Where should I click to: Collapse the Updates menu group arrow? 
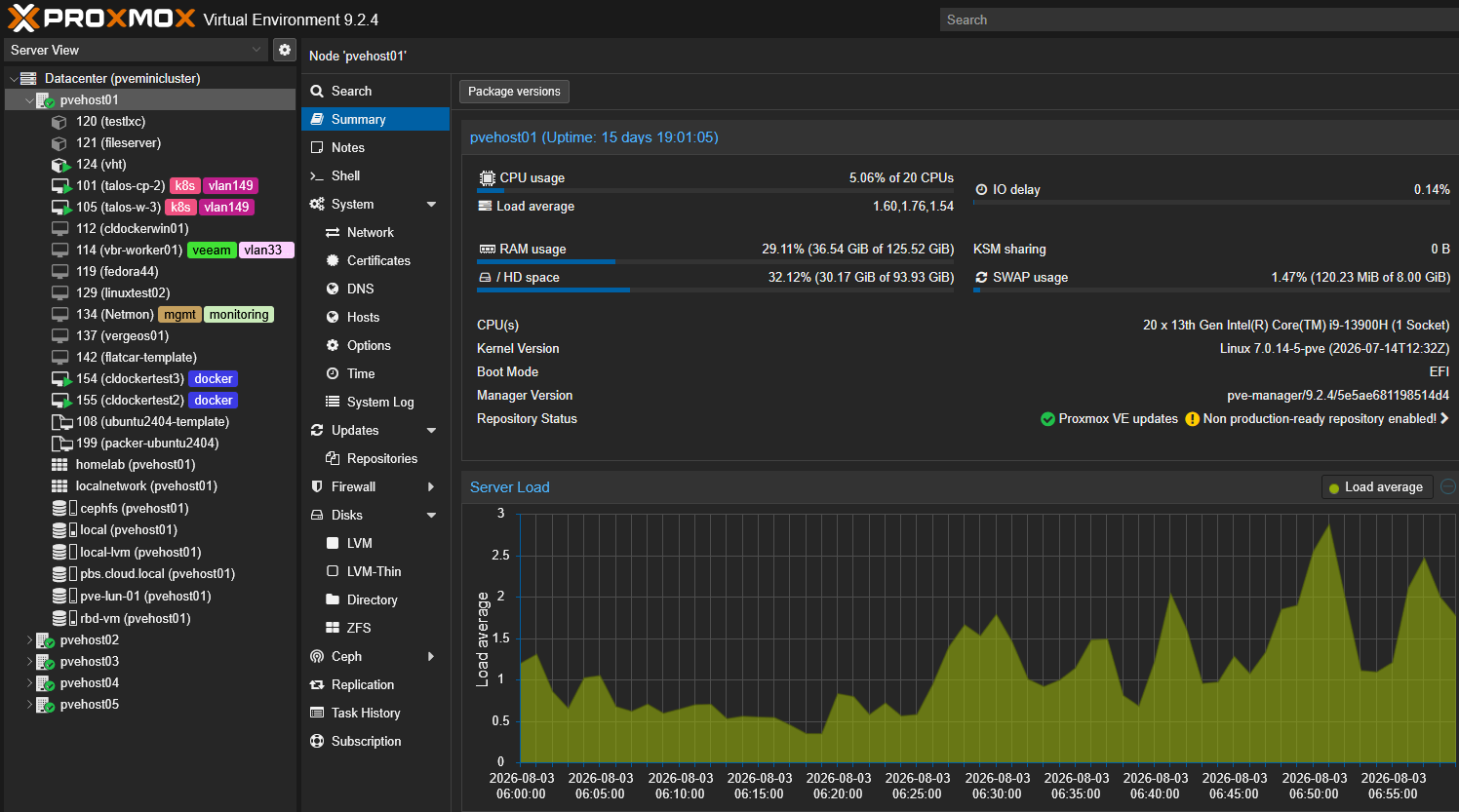pyautogui.click(x=431, y=430)
